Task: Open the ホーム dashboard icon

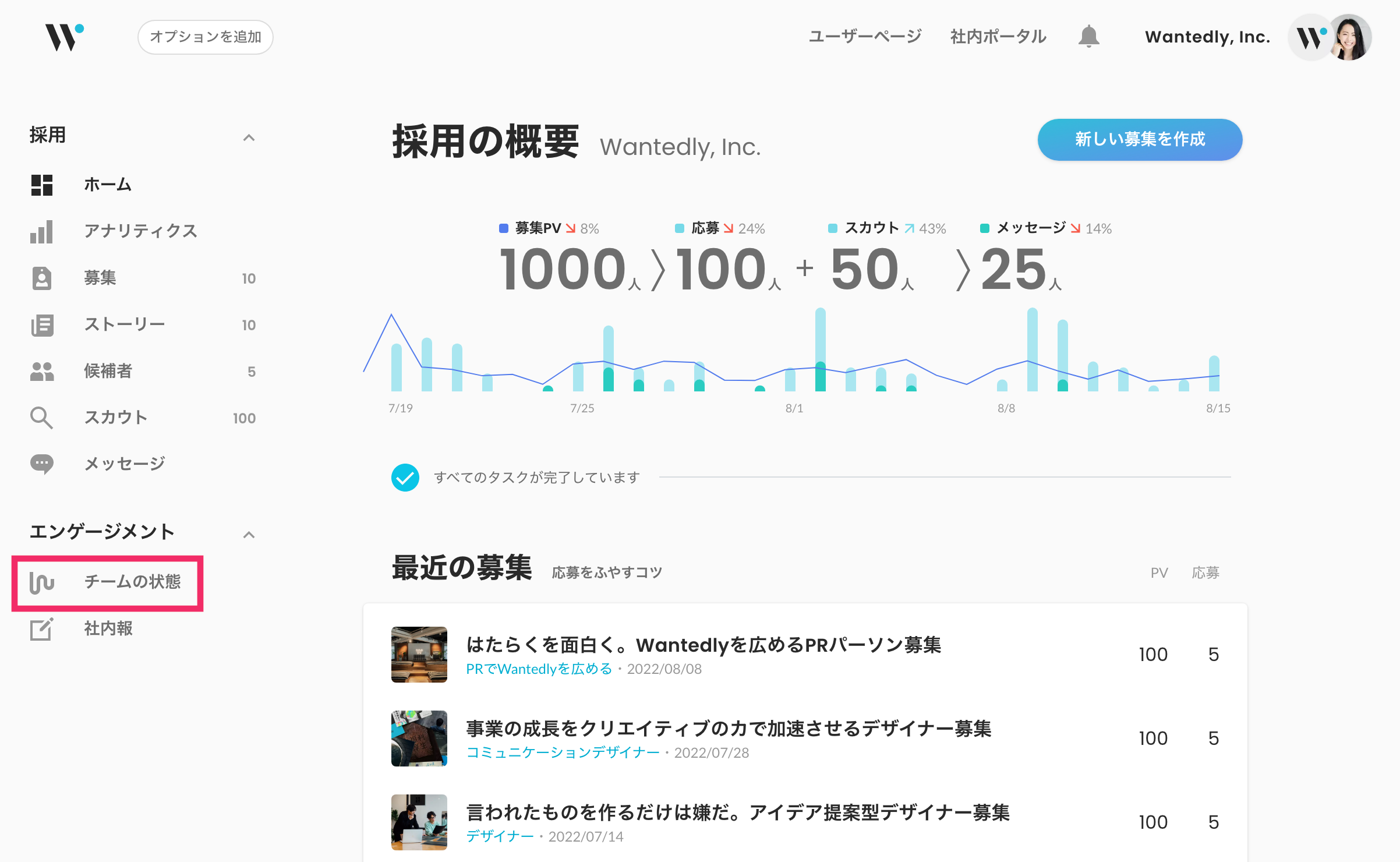Action: (42, 185)
